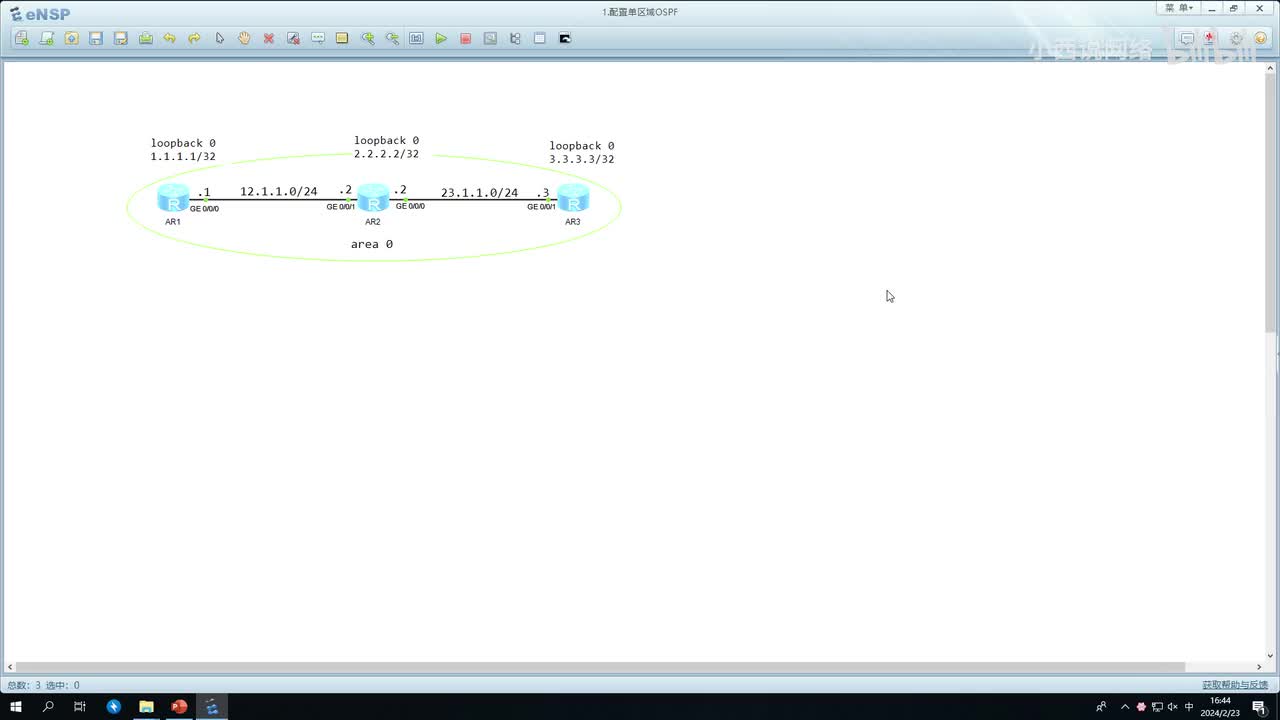
Task: Click the GE 0/0/1 label near AR3
Action: point(541,207)
